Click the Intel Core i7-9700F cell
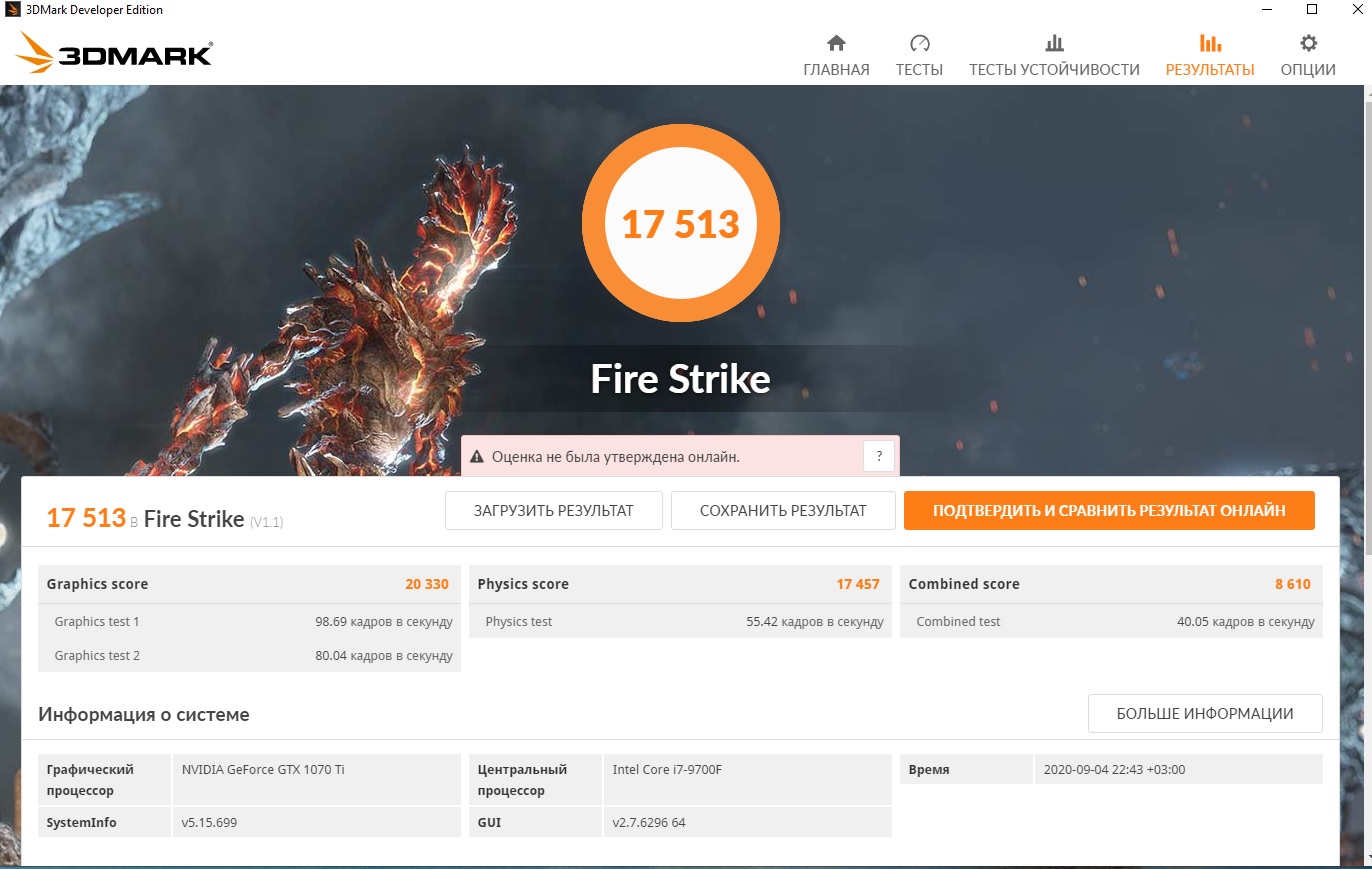1372x869 pixels. (748, 779)
